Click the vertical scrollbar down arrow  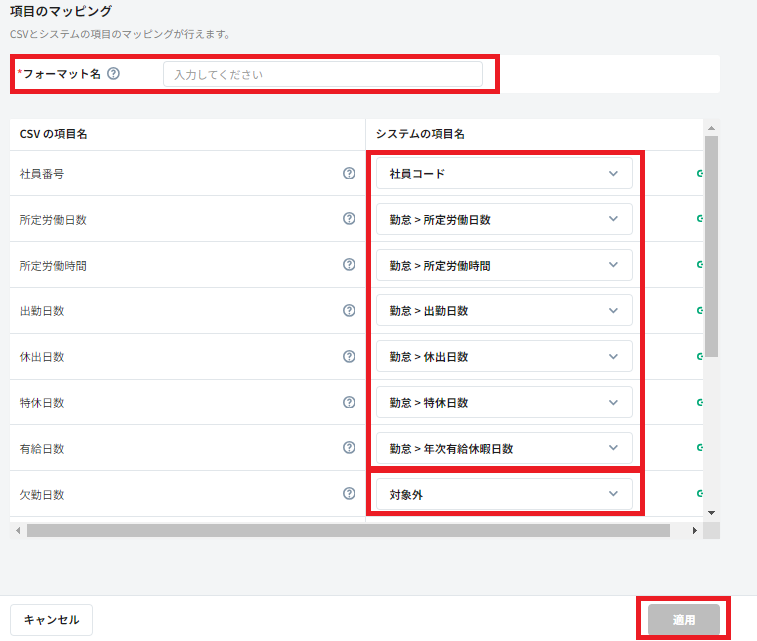(711, 512)
